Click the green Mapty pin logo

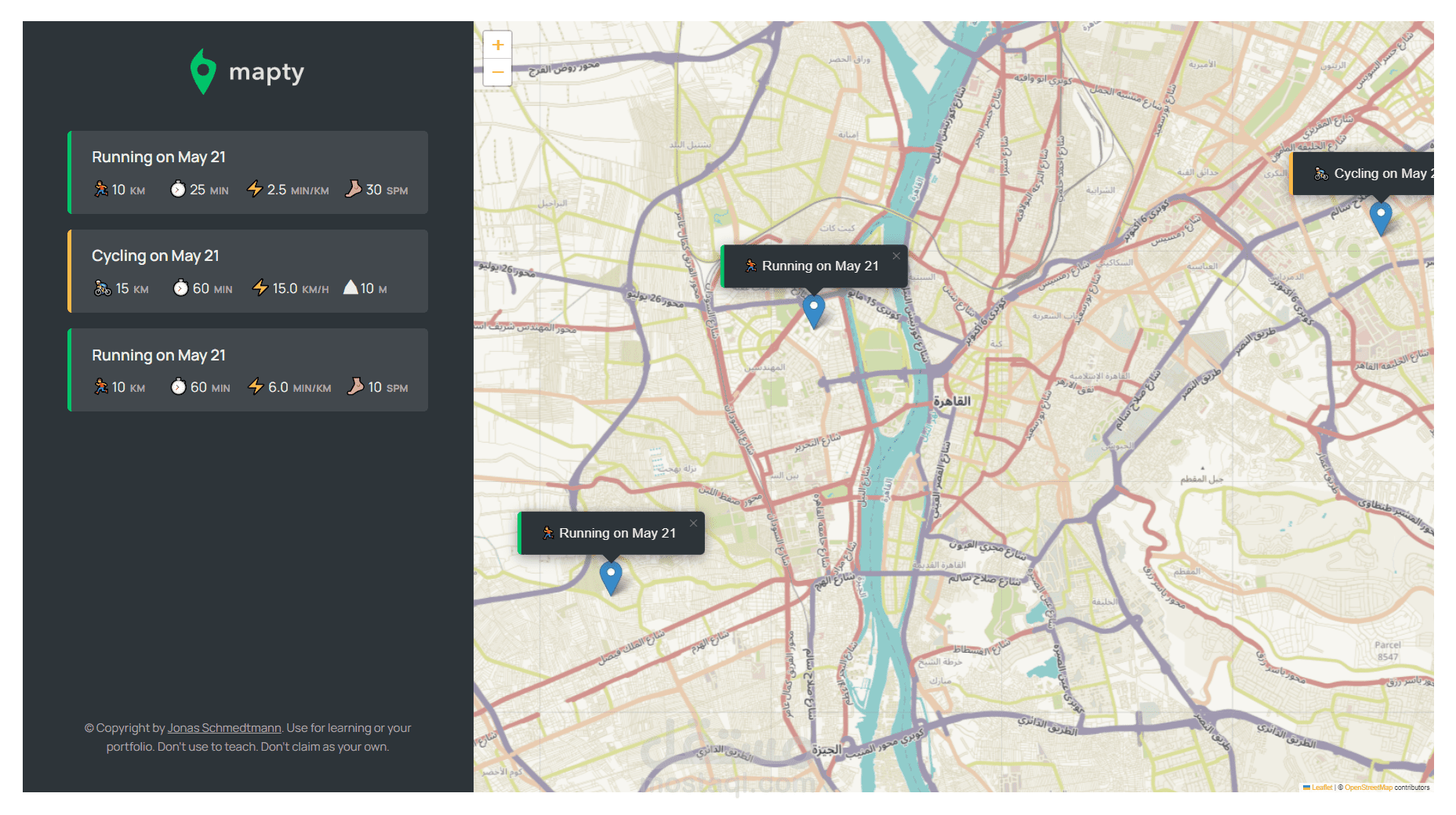pyautogui.click(x=202, y=71)
